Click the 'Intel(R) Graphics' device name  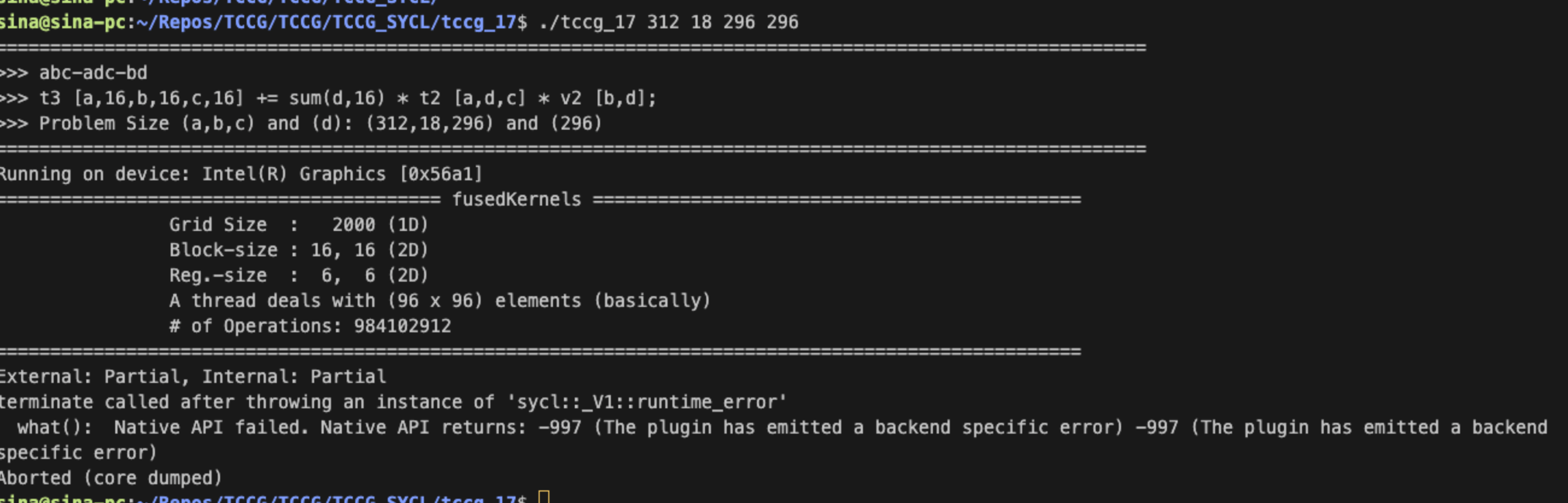pos(293,174)
